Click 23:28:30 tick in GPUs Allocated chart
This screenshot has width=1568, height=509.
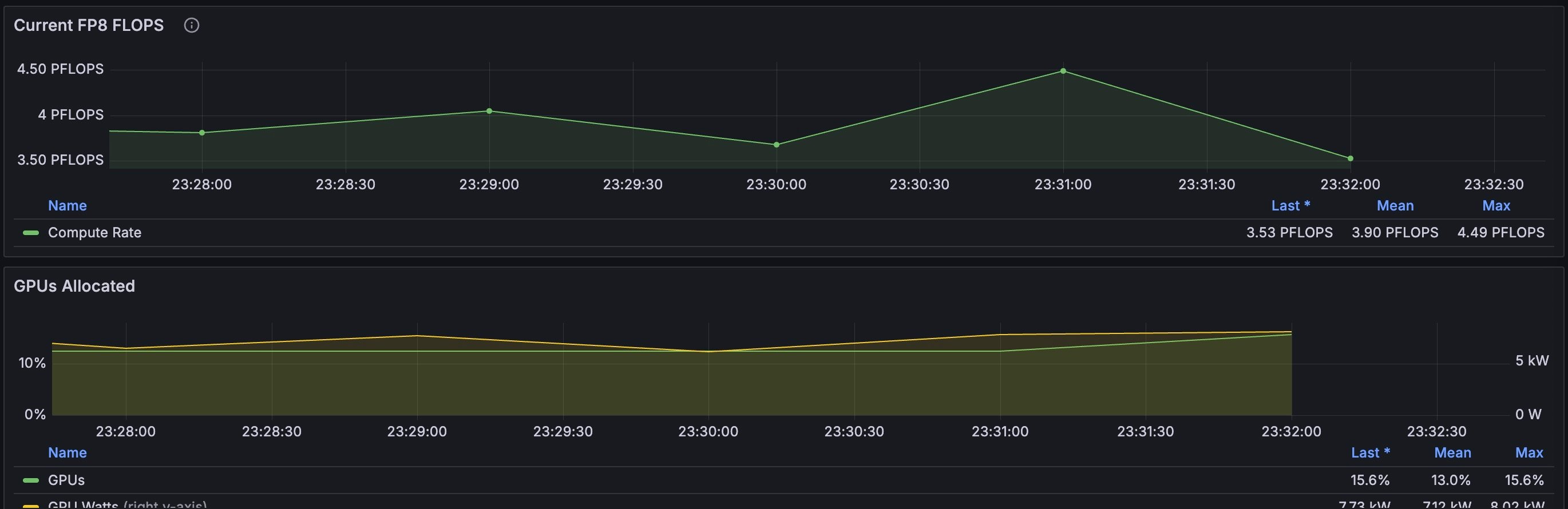271,431
